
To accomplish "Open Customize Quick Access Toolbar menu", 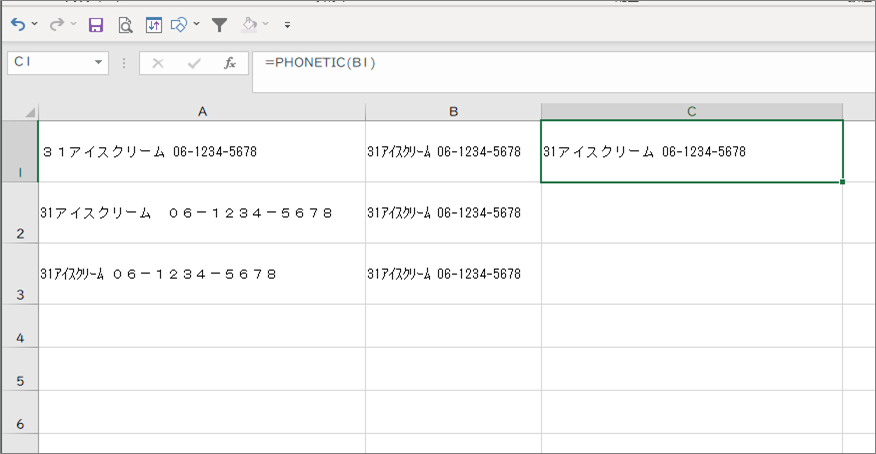I will pos(287,25).
